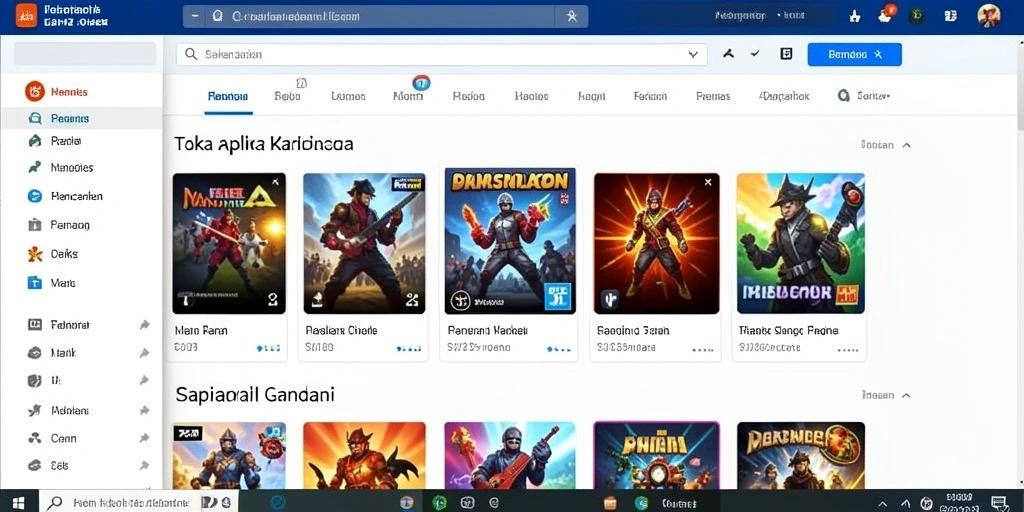Switch to the Haoios tab
This screenshot has width=1024, height=512.
pos(531,96)
